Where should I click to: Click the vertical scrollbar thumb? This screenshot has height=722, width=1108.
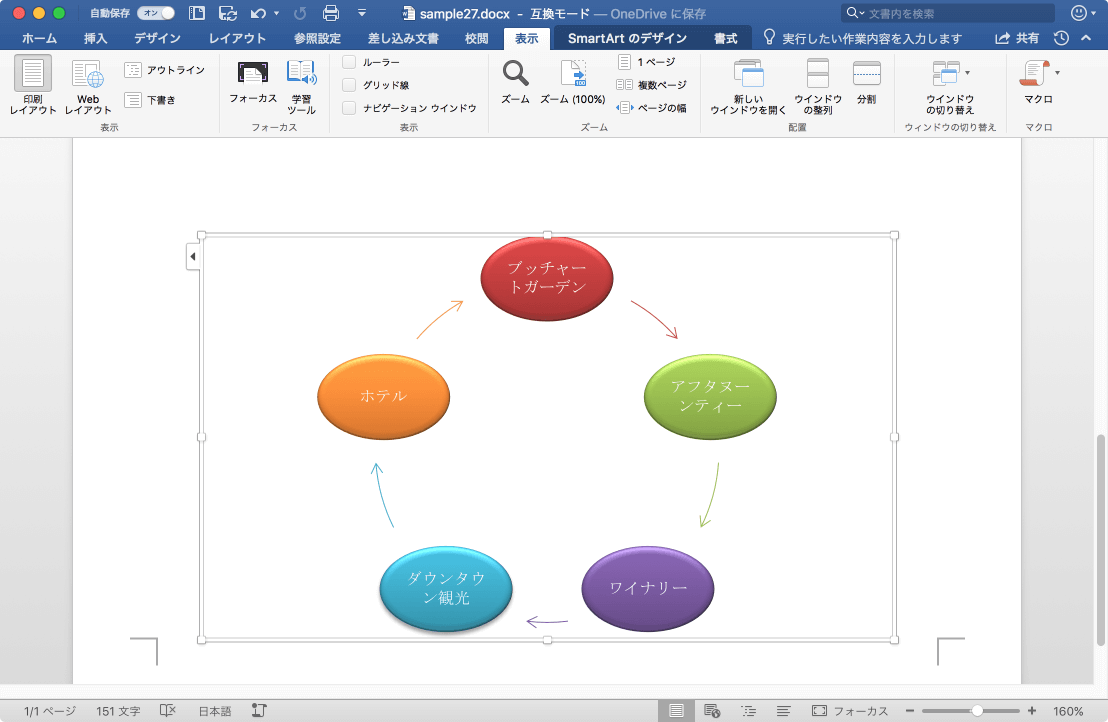1100,540
